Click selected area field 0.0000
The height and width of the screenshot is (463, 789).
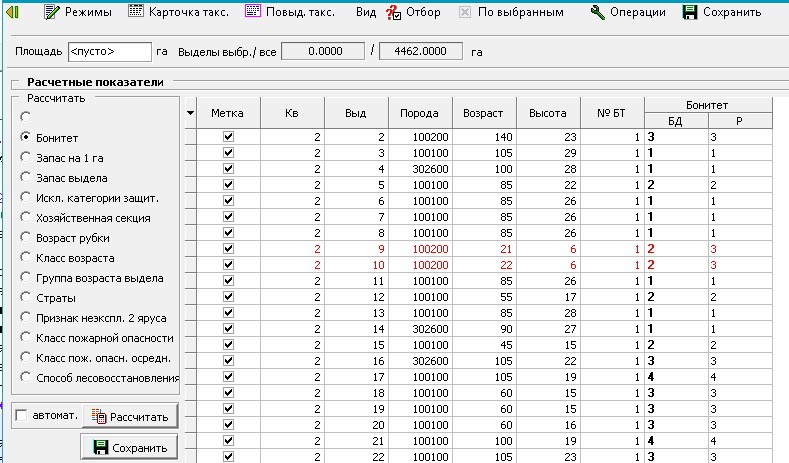(x=323, y=51)
